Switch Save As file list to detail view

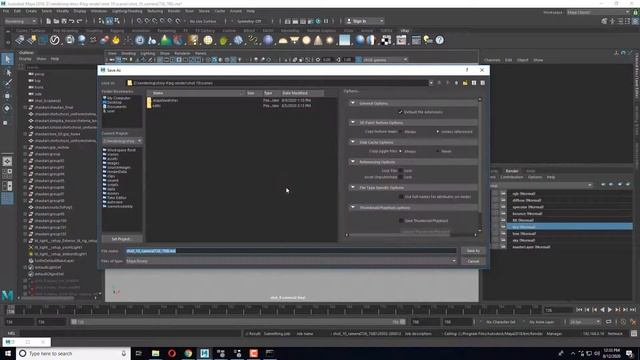tap(482, 83)
